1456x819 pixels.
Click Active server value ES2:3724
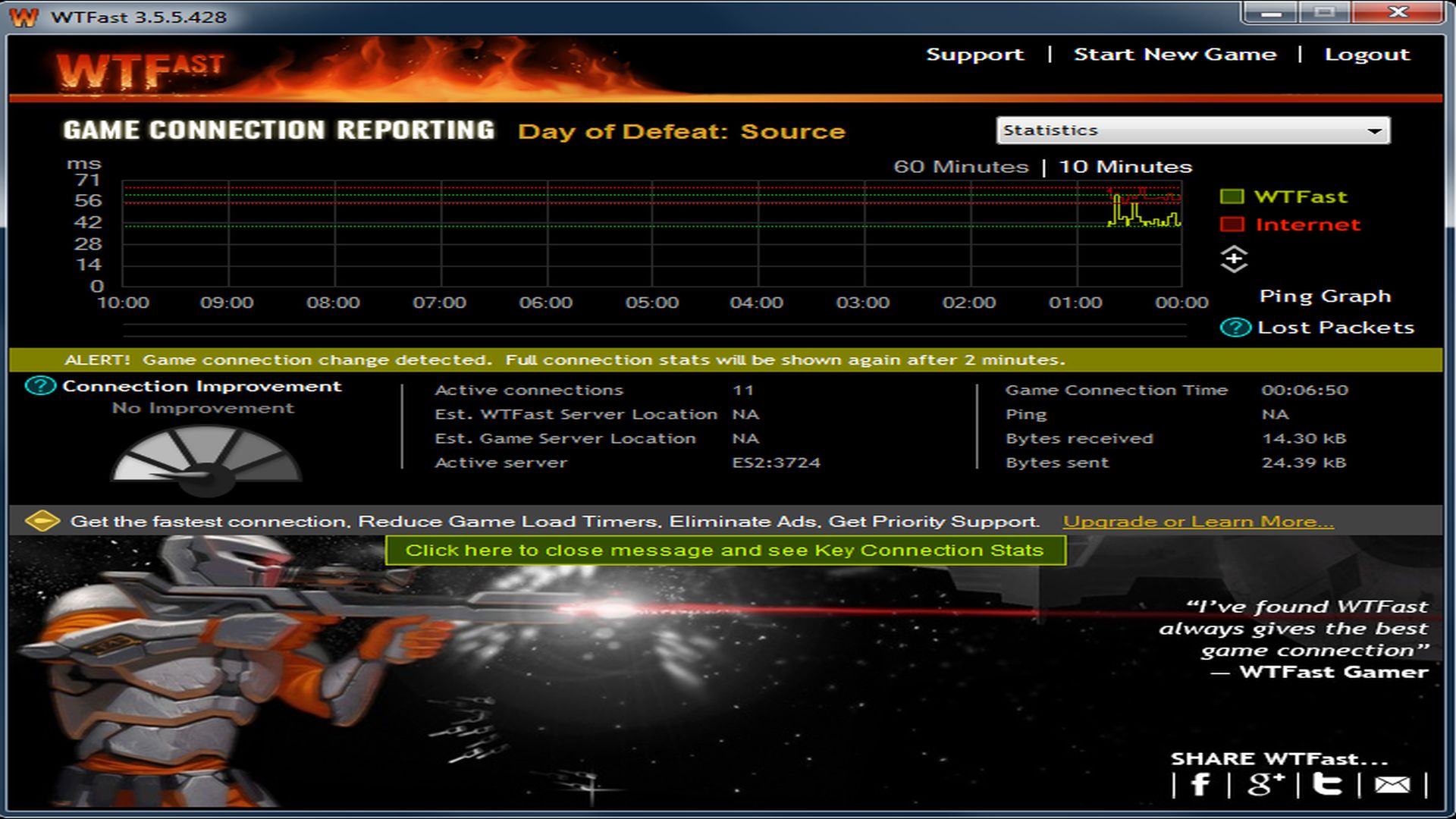coord(776,463)
